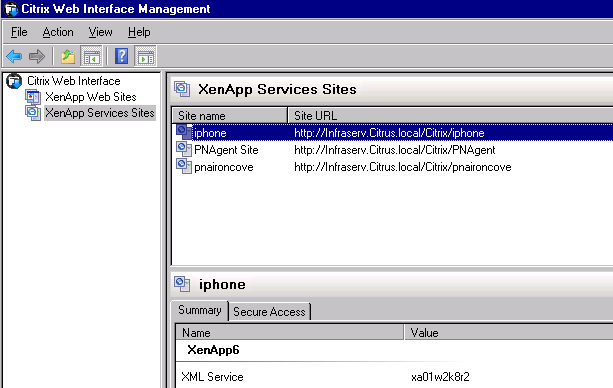The image size is (613, 388).
Task: Click the iphone site row icon
Action: click(184, 132)
